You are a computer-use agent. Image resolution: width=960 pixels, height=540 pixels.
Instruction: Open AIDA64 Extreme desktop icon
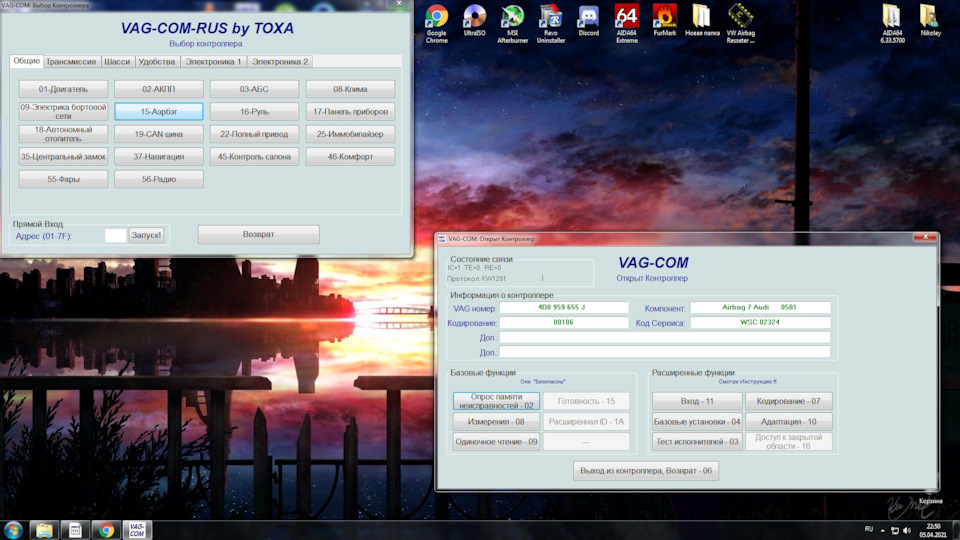coord(626,23)
